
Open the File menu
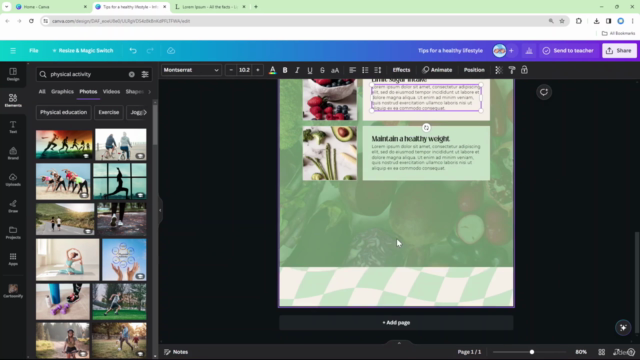click(33, 51)
